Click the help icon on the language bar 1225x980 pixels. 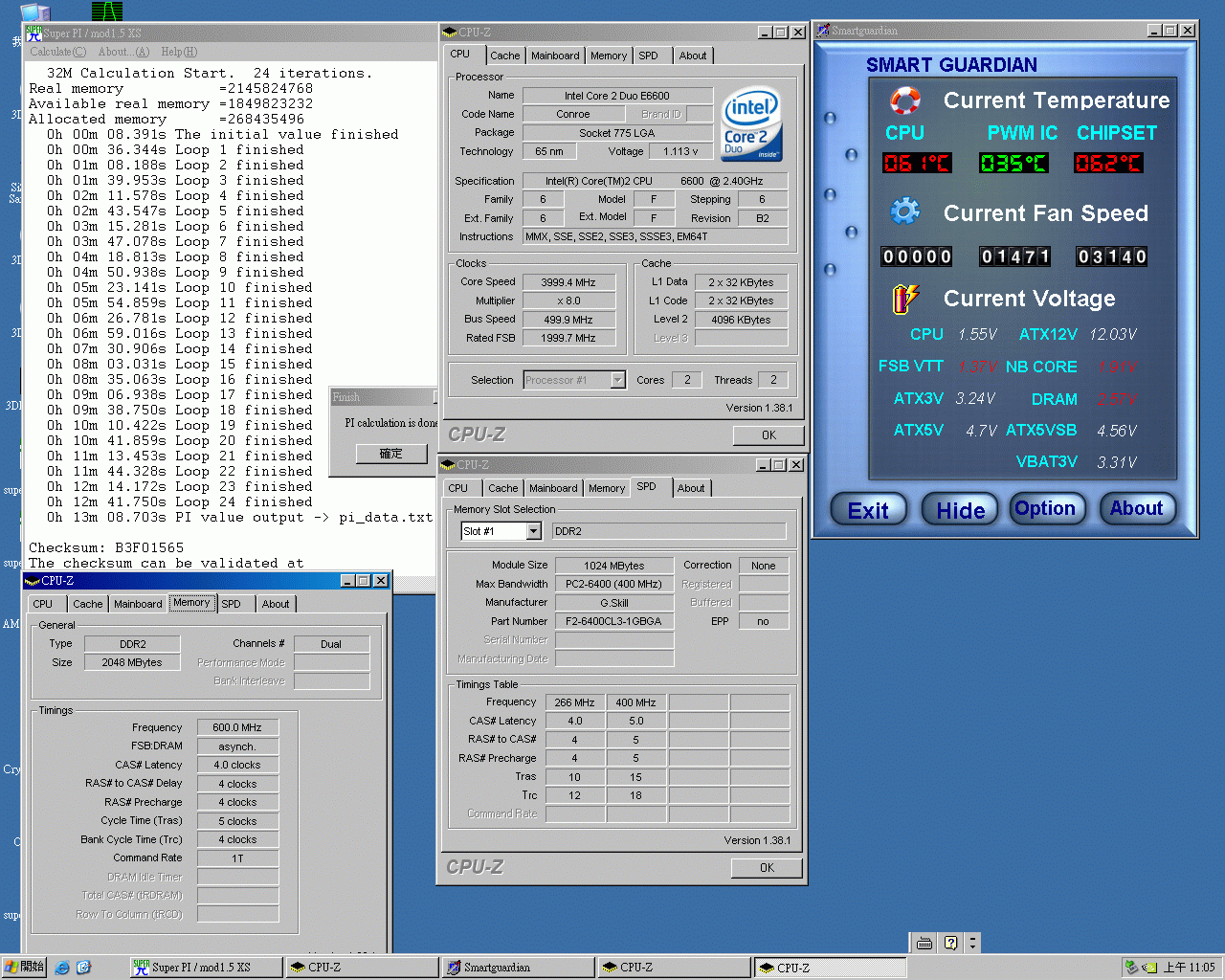pos(950,943)
